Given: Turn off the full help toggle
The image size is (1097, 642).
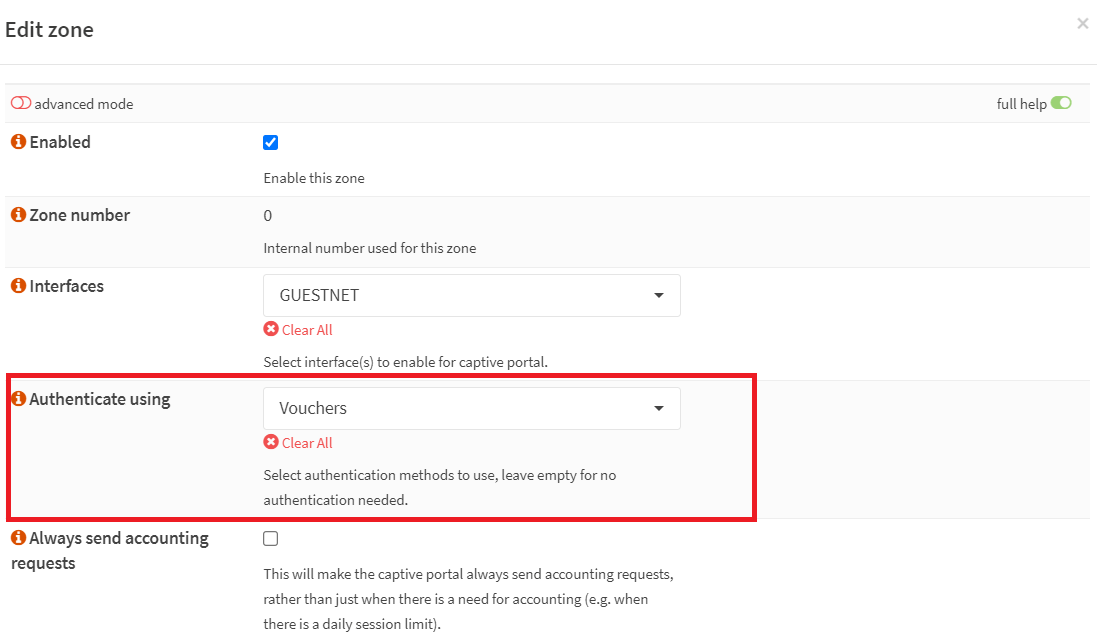Looking at the screenshot, I should point(1061,103).
